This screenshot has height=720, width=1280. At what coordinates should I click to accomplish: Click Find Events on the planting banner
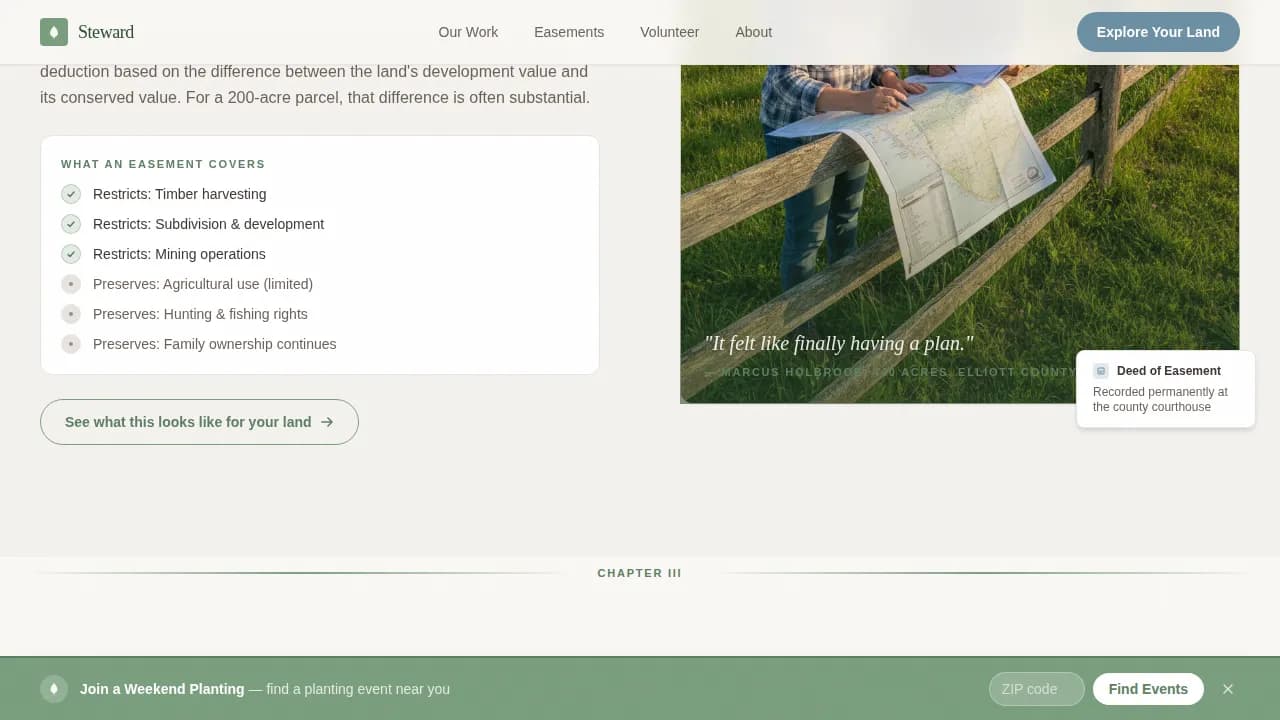[1148, 689]
